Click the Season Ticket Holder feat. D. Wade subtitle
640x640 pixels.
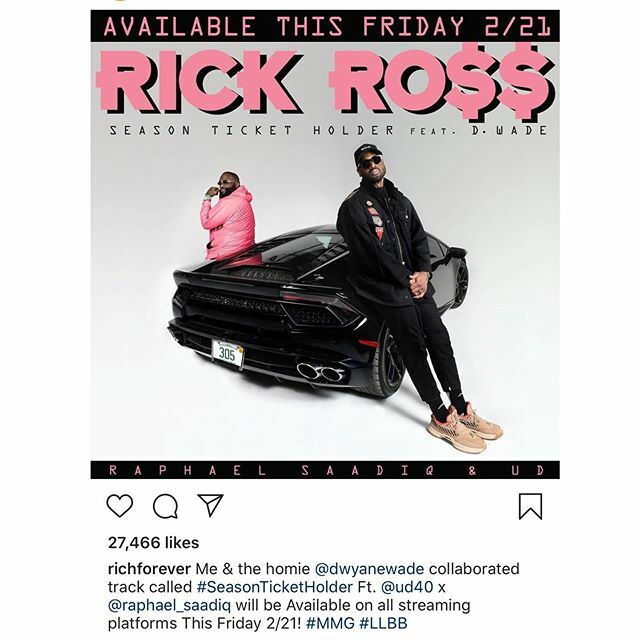point(328,131)
